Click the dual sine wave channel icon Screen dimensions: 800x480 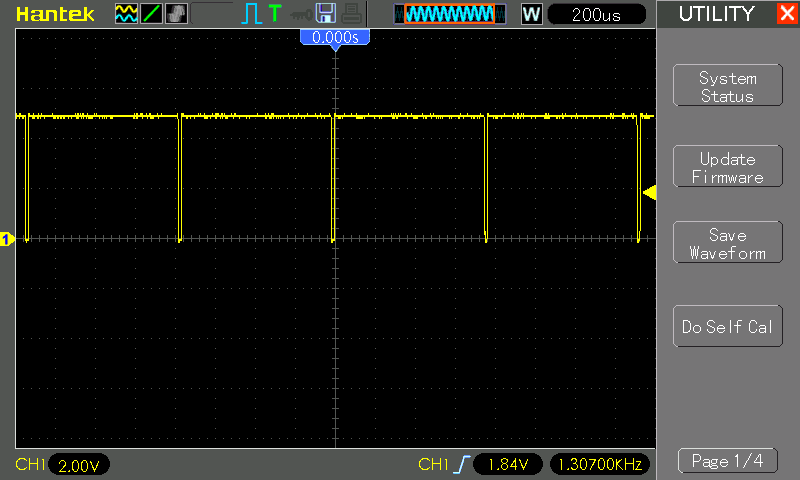tap(126, 14)
